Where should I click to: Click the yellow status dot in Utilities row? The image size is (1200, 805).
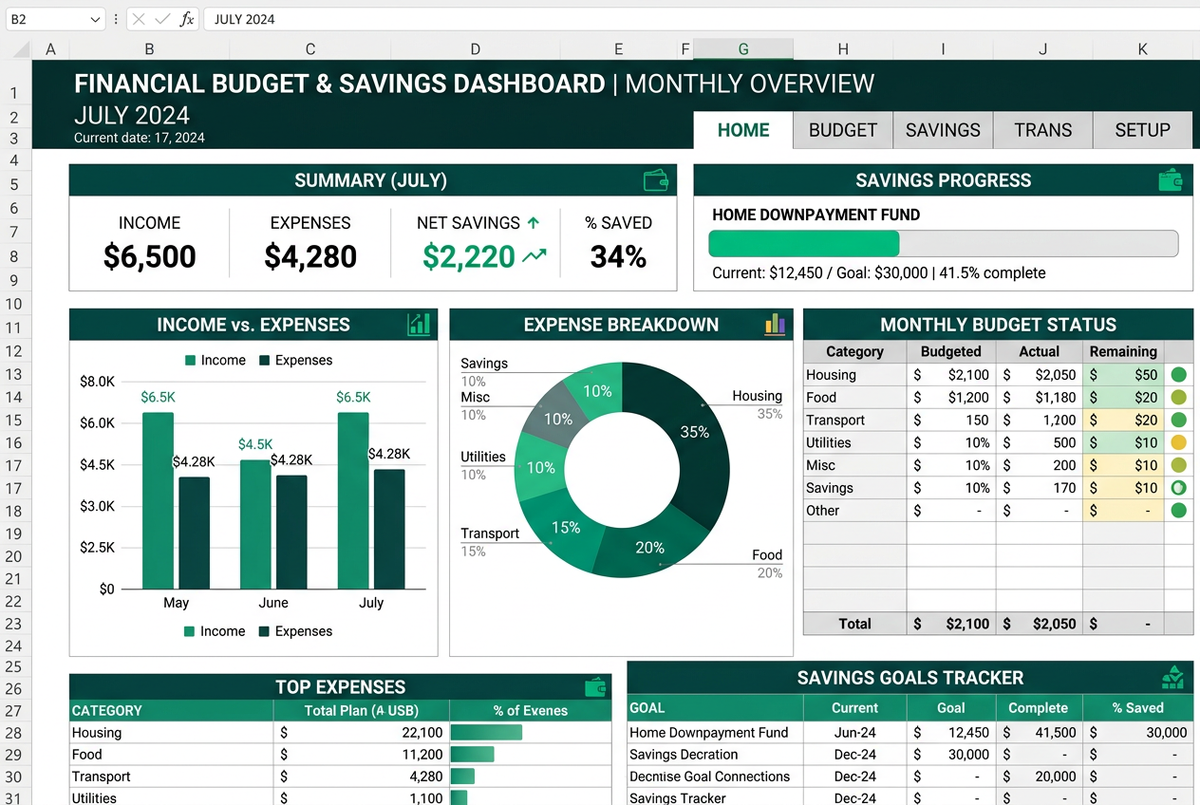point(1178,442)
